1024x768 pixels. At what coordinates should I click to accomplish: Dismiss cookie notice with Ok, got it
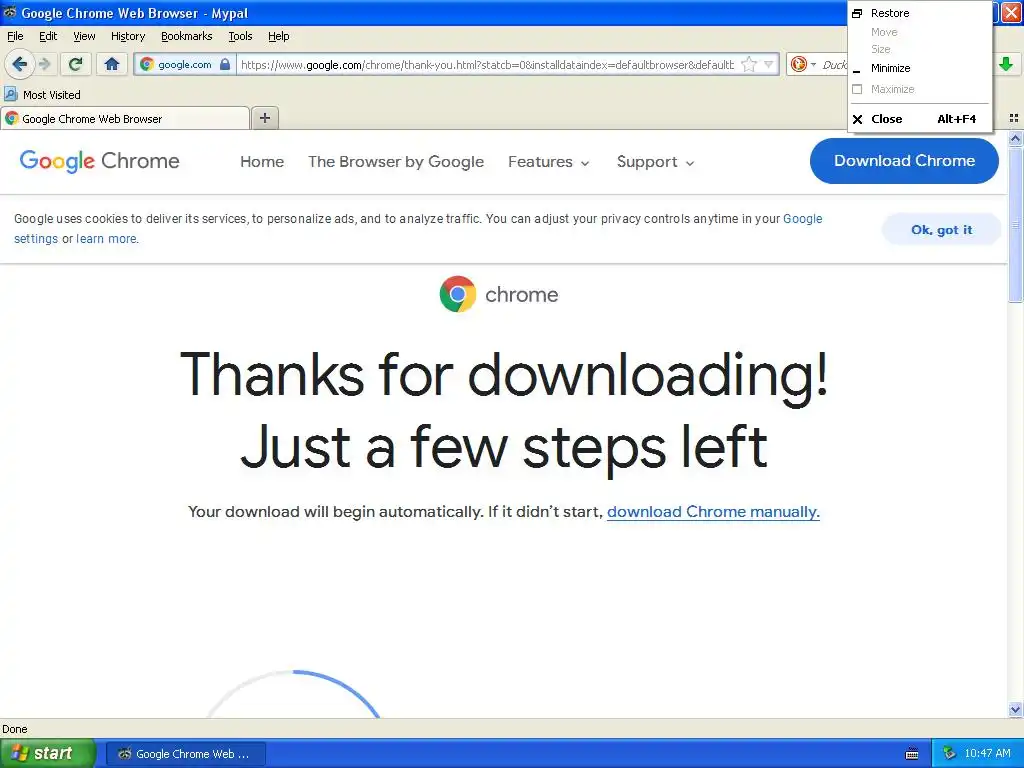[941, 229]
